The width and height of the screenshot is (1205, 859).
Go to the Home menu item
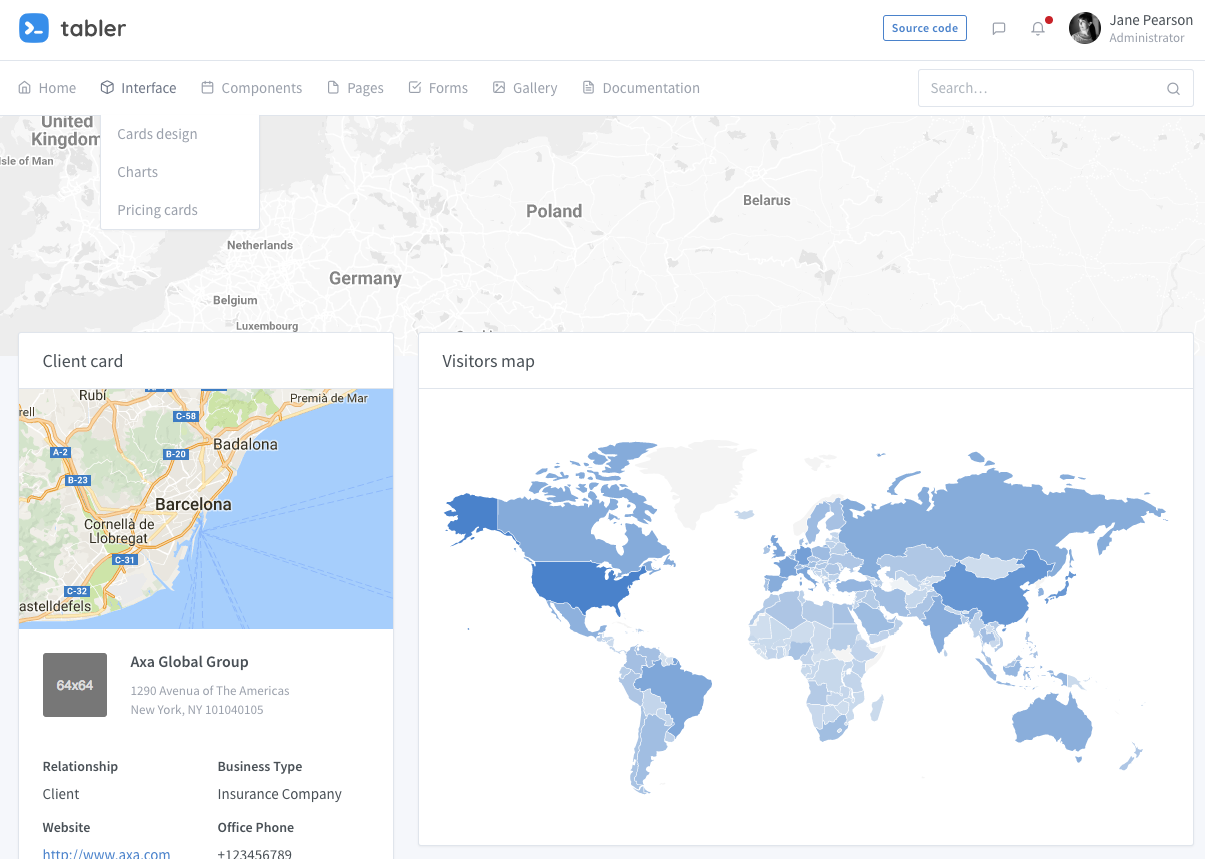pyautogui.click(x=47, y=88)
